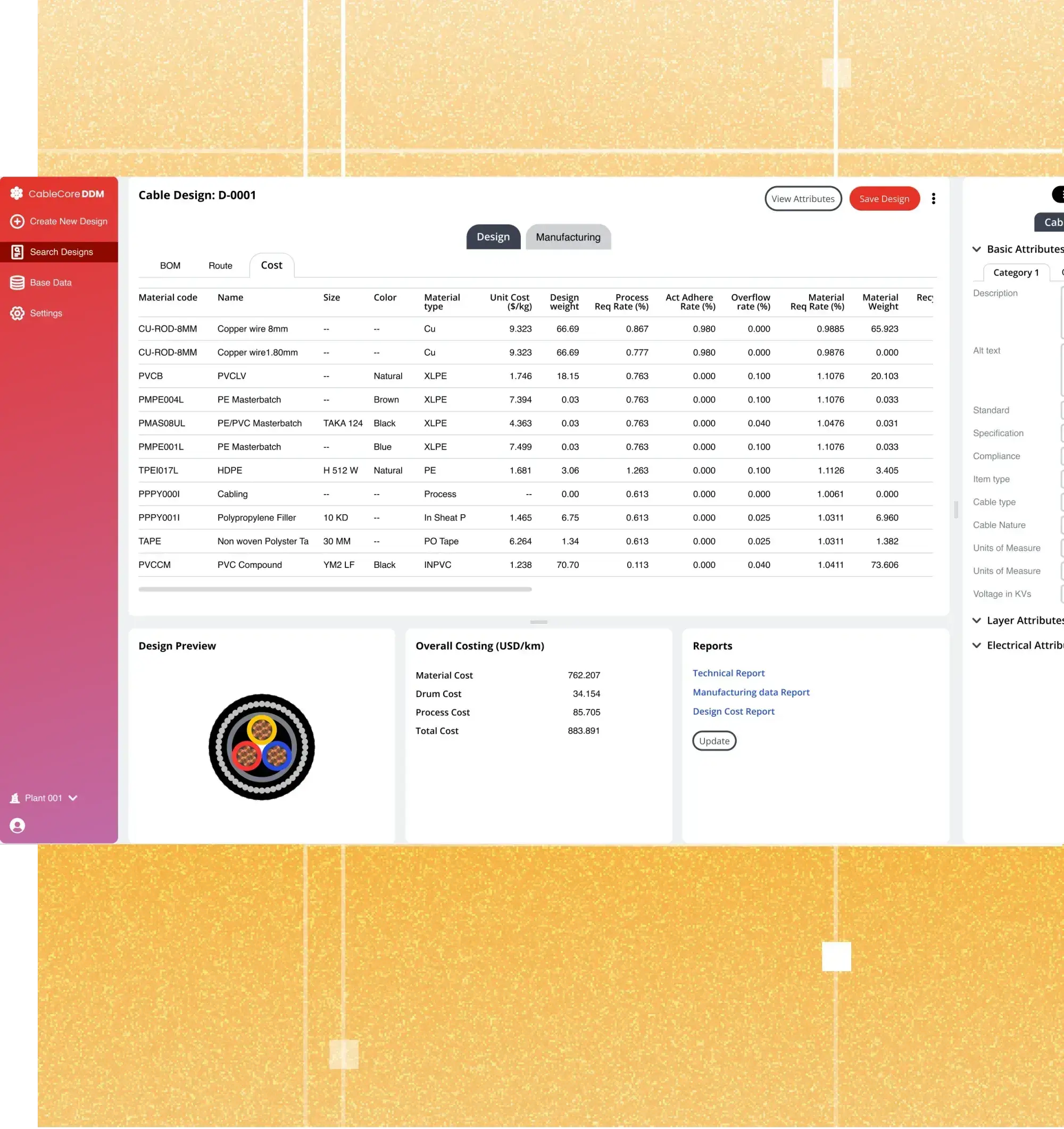Screen dimensions: 1064x1129
Task: Click the Create New Design plus icon
Action: click(17, 221)
